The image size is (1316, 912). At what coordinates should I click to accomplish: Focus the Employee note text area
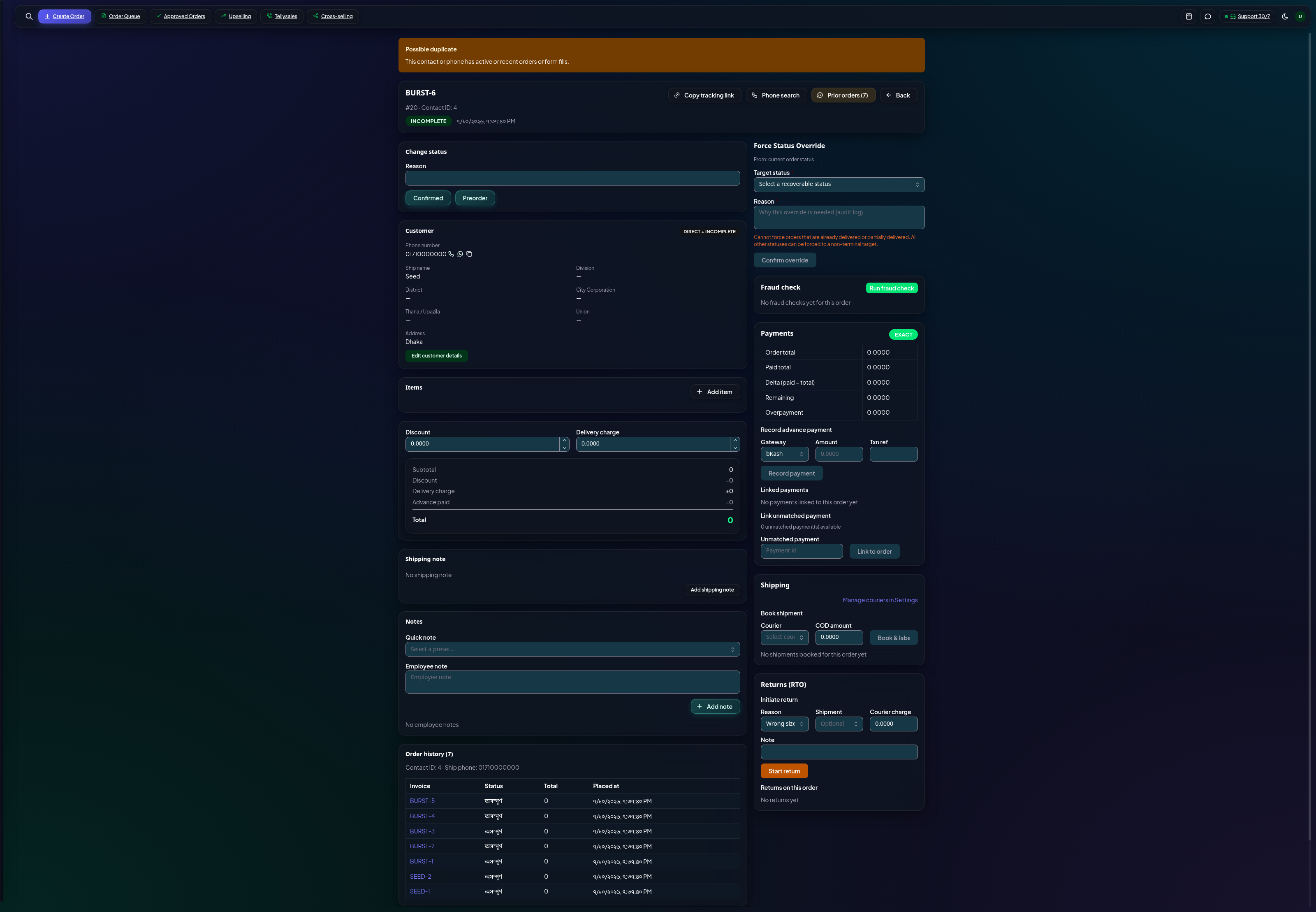click(x=572, y=682)
